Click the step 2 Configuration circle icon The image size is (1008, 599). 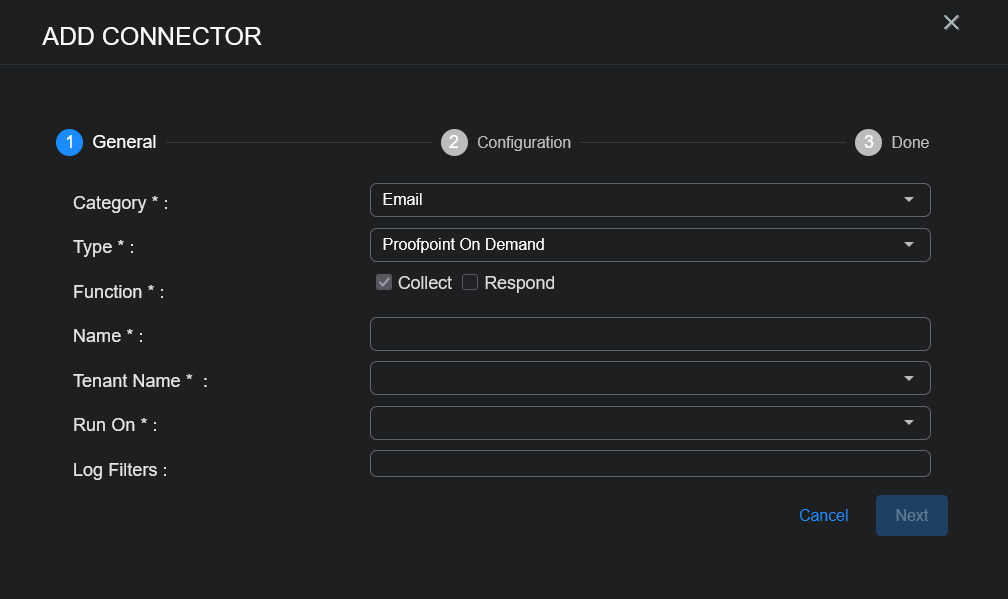coord(454,142)
